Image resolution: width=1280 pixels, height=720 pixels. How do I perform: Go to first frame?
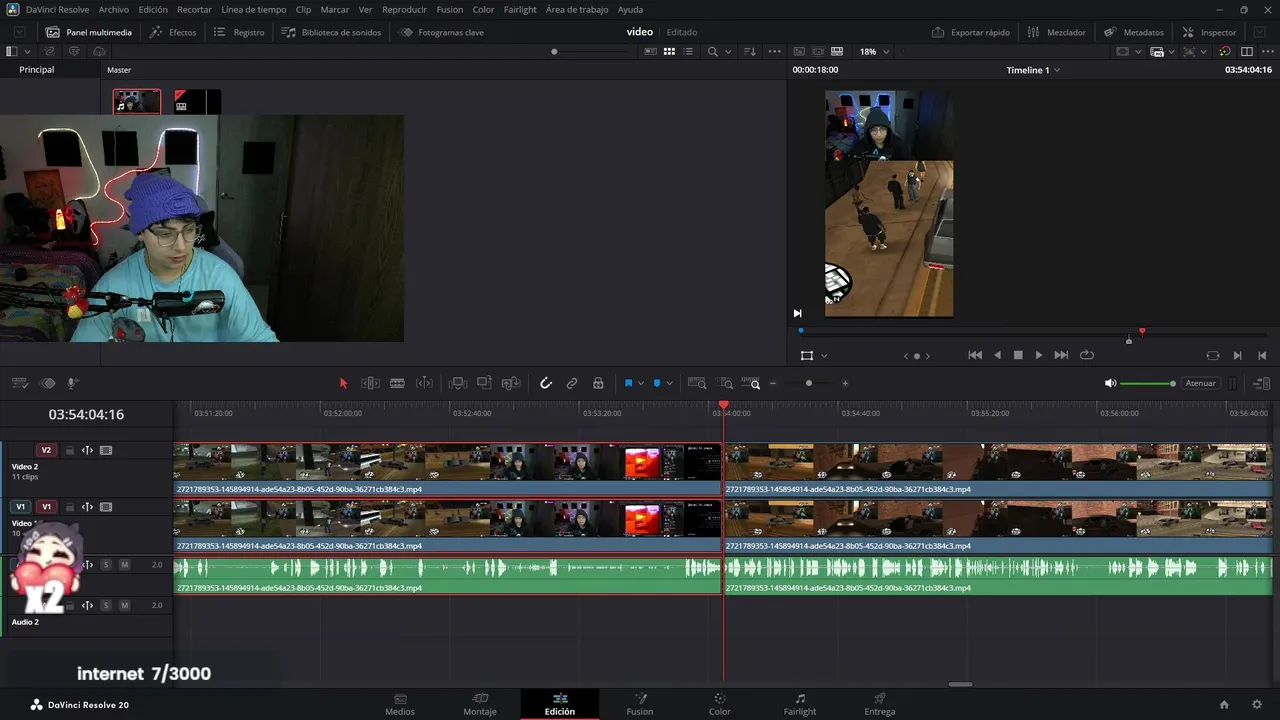[975, 355]
